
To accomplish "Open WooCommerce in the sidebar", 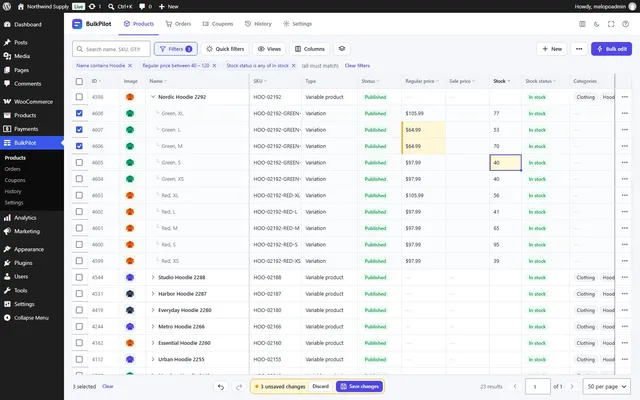I will point(32,102).
